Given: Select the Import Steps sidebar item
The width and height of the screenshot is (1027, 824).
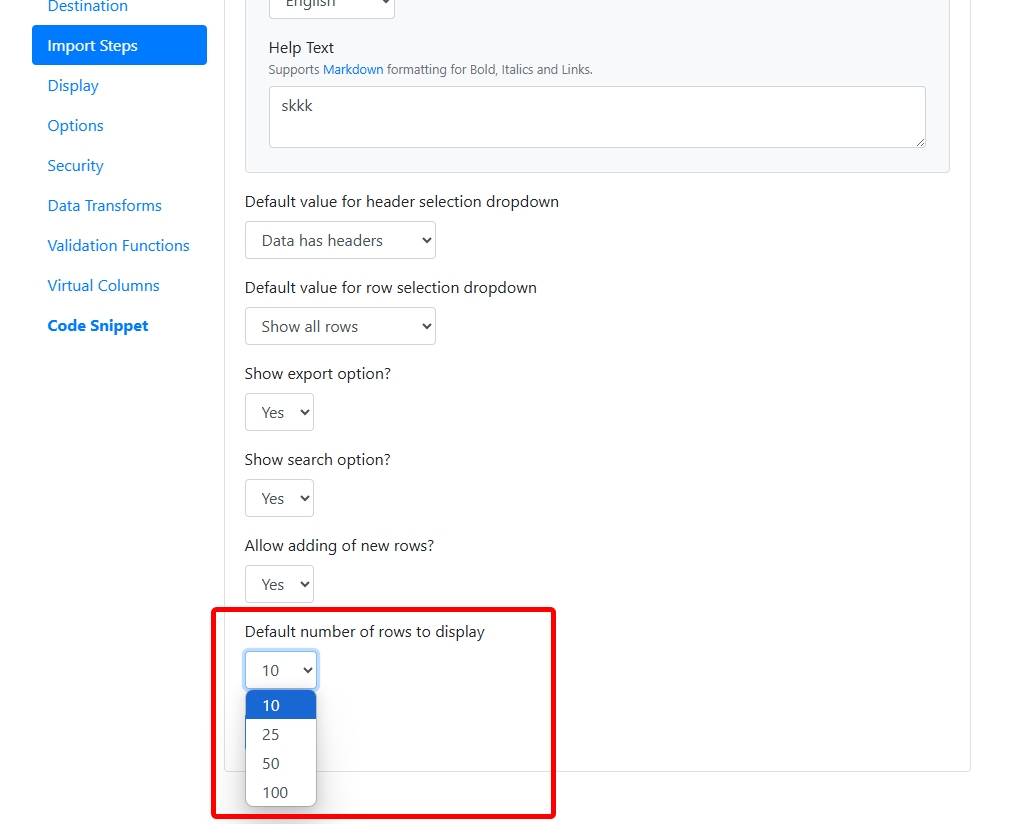Looking at the screenshot, I should pyautogui.click(x=119, y=45).
